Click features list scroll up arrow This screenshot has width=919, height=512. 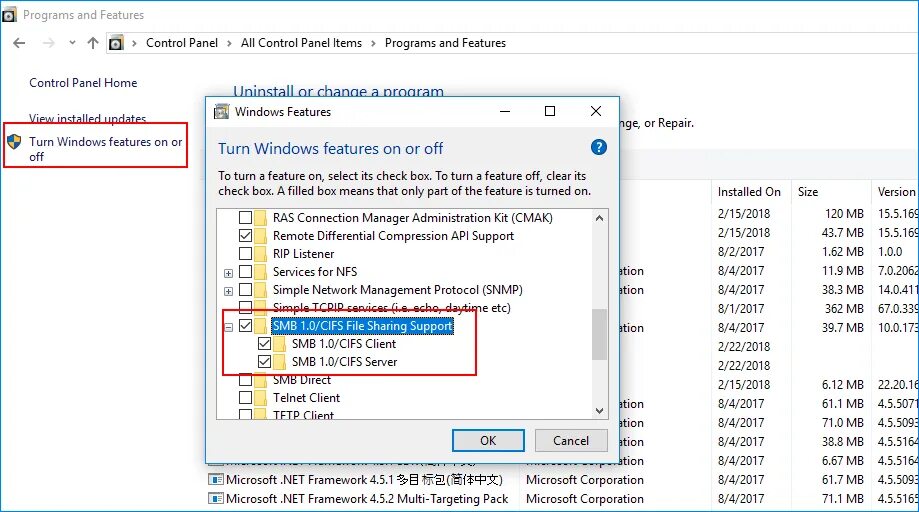tap(599, 218)
